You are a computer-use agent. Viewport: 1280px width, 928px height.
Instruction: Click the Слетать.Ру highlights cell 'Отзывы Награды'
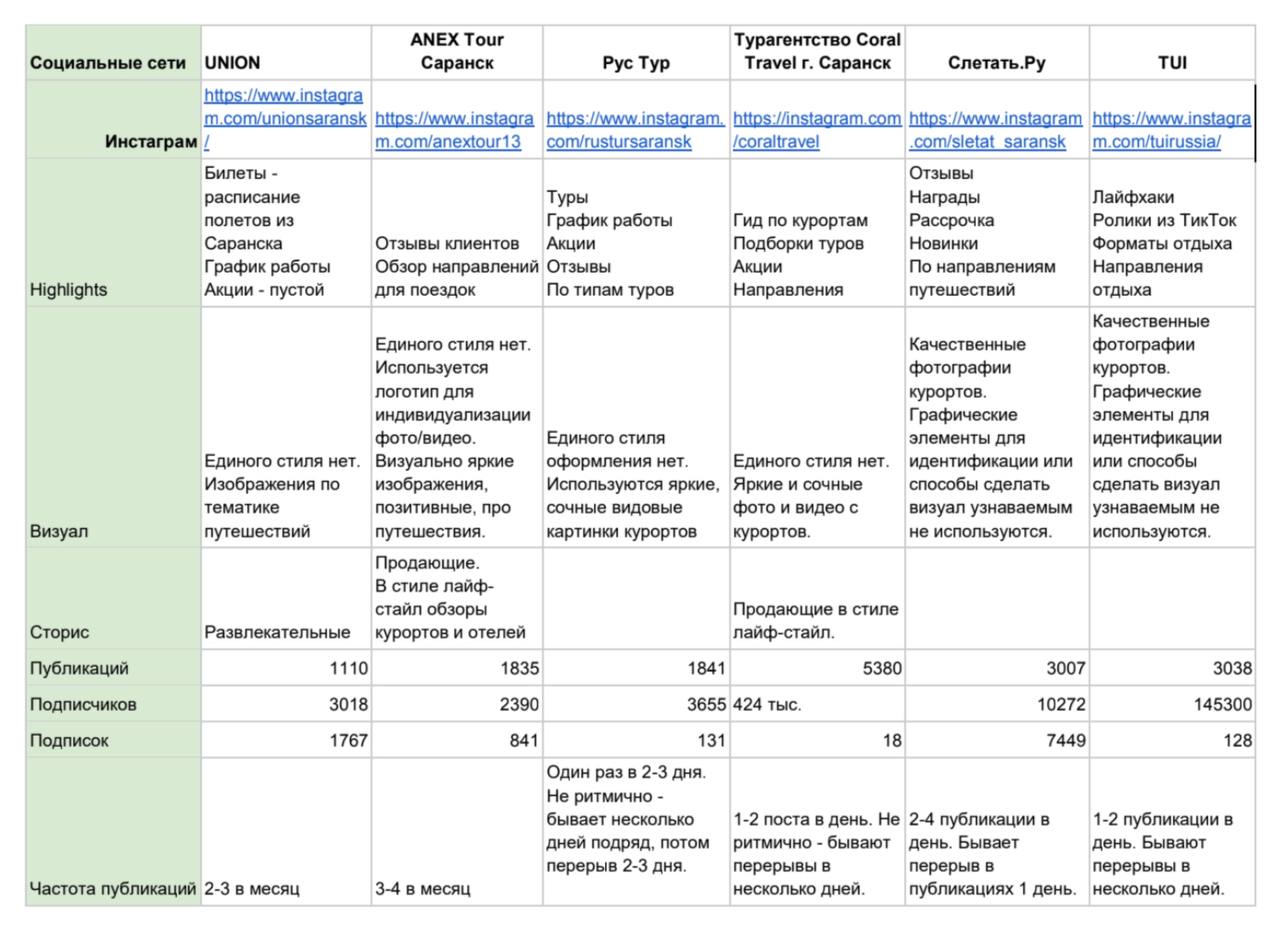click(x=997, y=232)
